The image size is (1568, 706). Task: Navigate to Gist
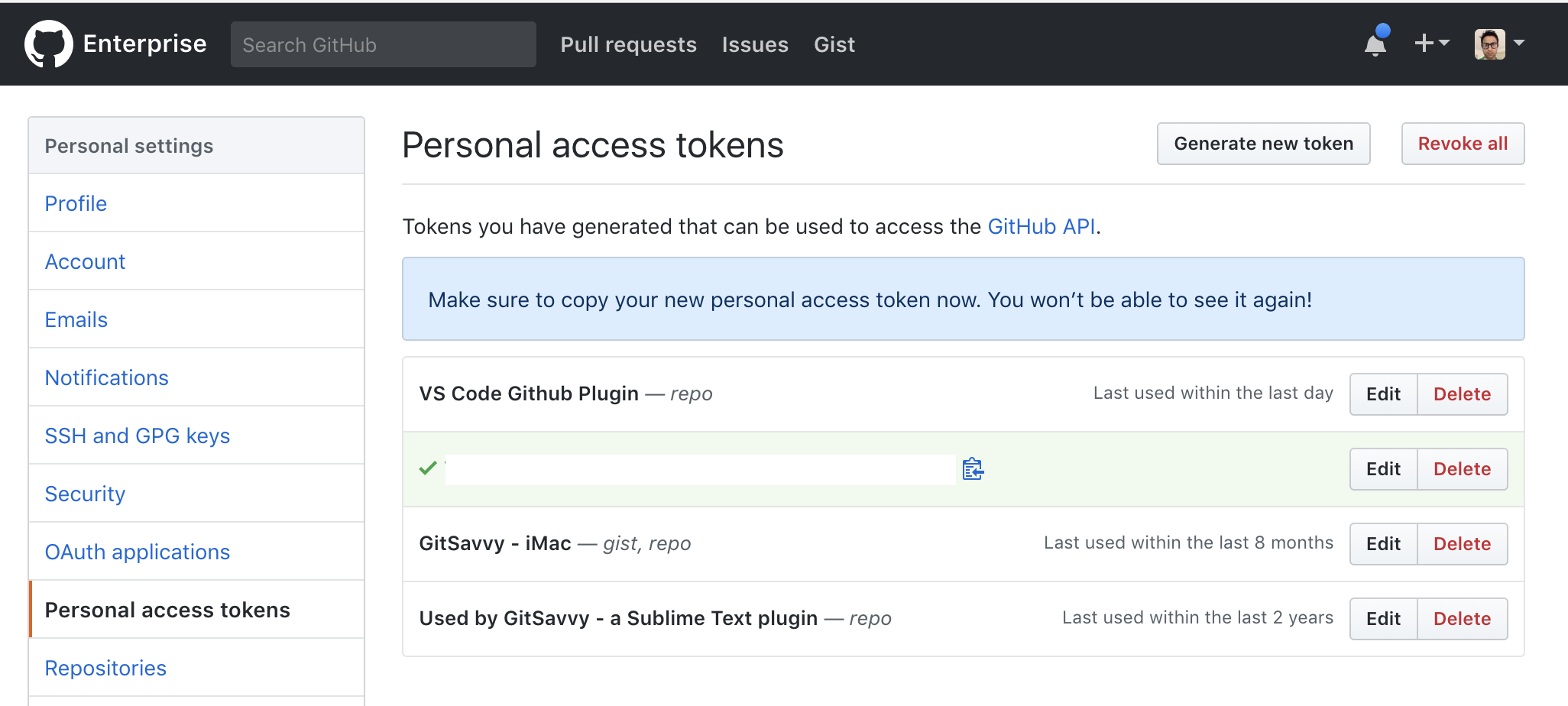(834, 44)
